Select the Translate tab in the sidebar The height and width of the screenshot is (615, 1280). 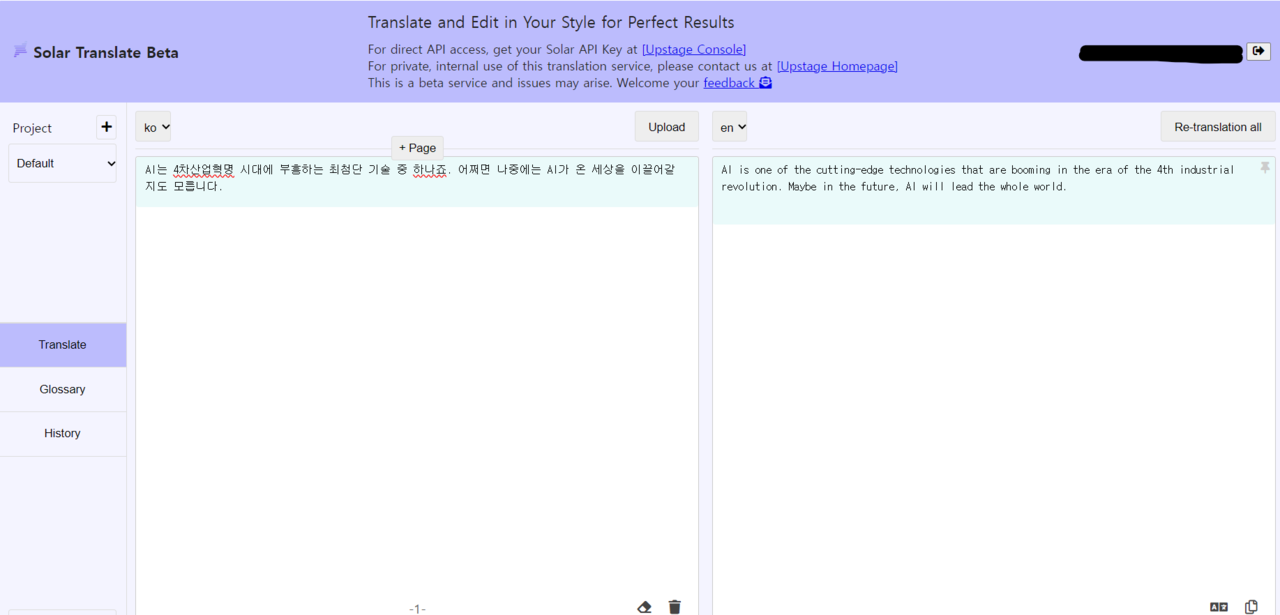coord(62,345)
